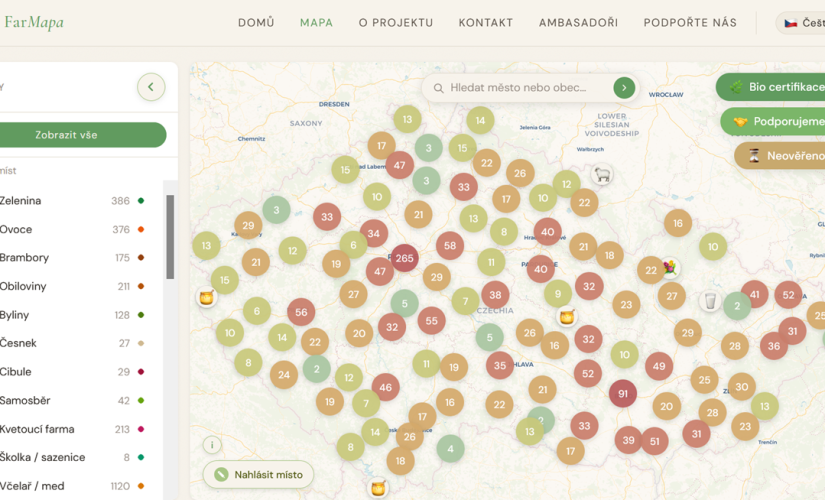
Task: Click the magnifier icon in the search box
Action: [x=438, y=88]
